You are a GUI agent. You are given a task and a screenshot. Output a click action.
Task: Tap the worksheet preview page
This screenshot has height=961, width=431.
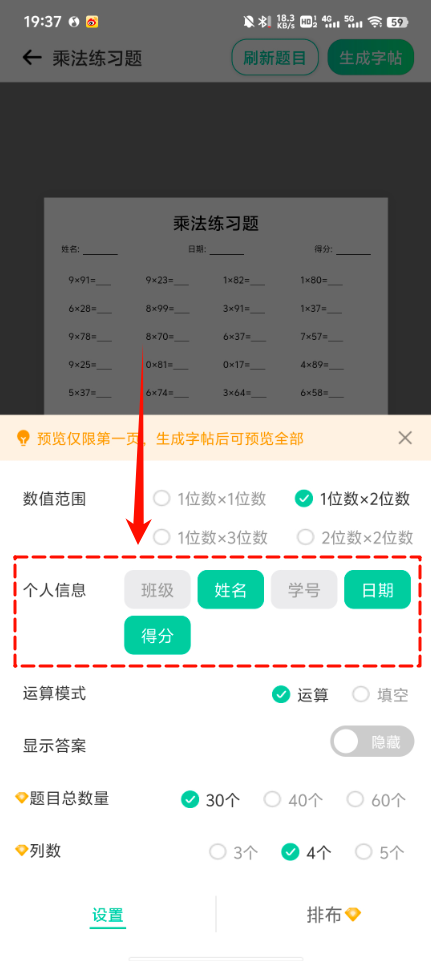(x=216, y=306)
